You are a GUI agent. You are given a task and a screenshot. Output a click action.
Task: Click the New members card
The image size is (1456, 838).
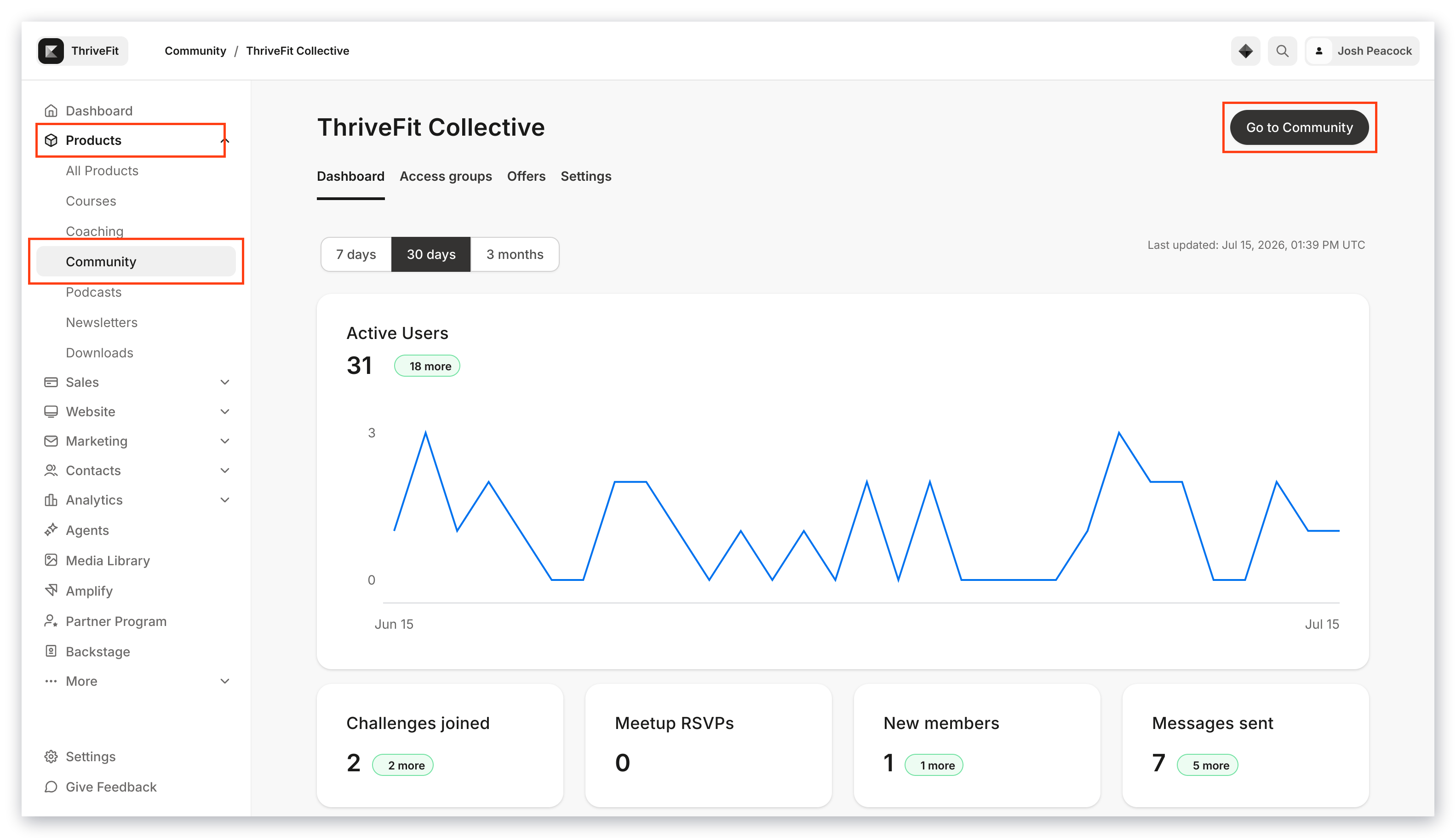[977, 746]
